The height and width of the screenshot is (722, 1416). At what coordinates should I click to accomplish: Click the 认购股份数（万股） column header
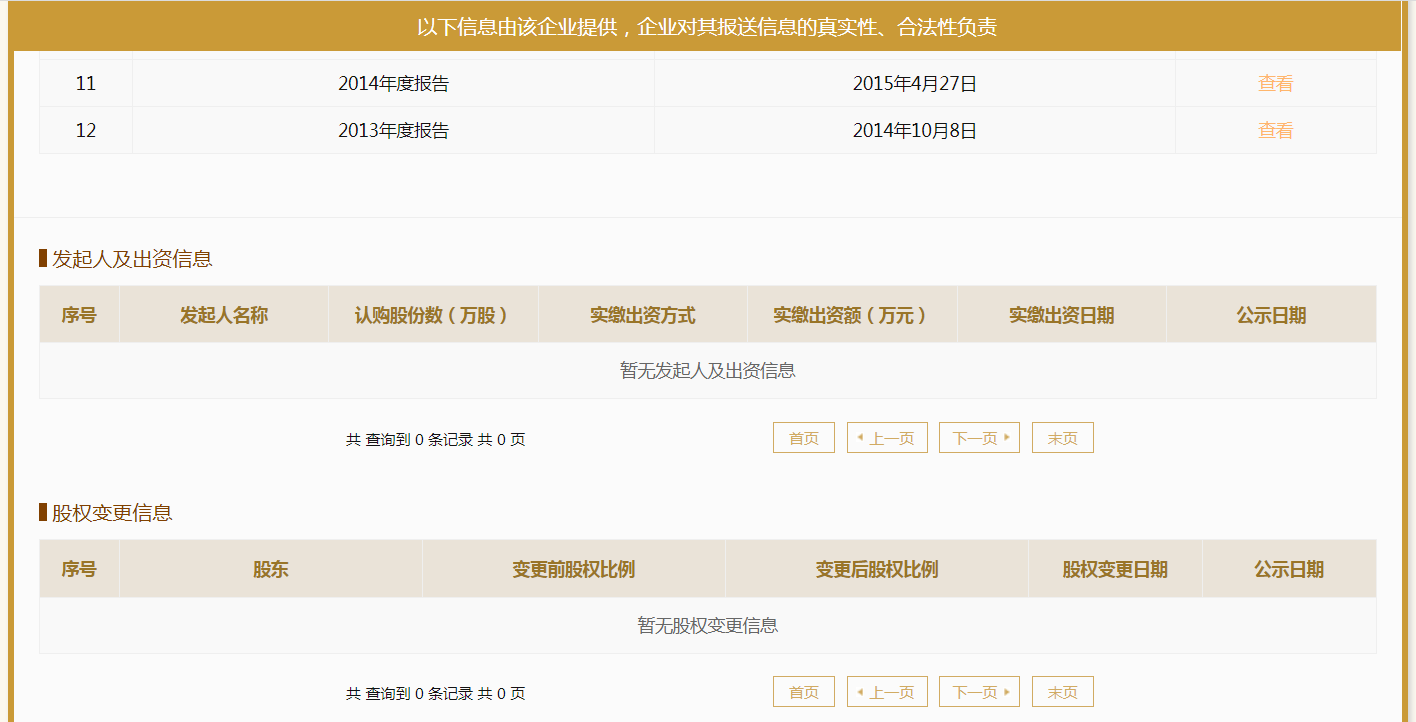(x=432, y=315)
